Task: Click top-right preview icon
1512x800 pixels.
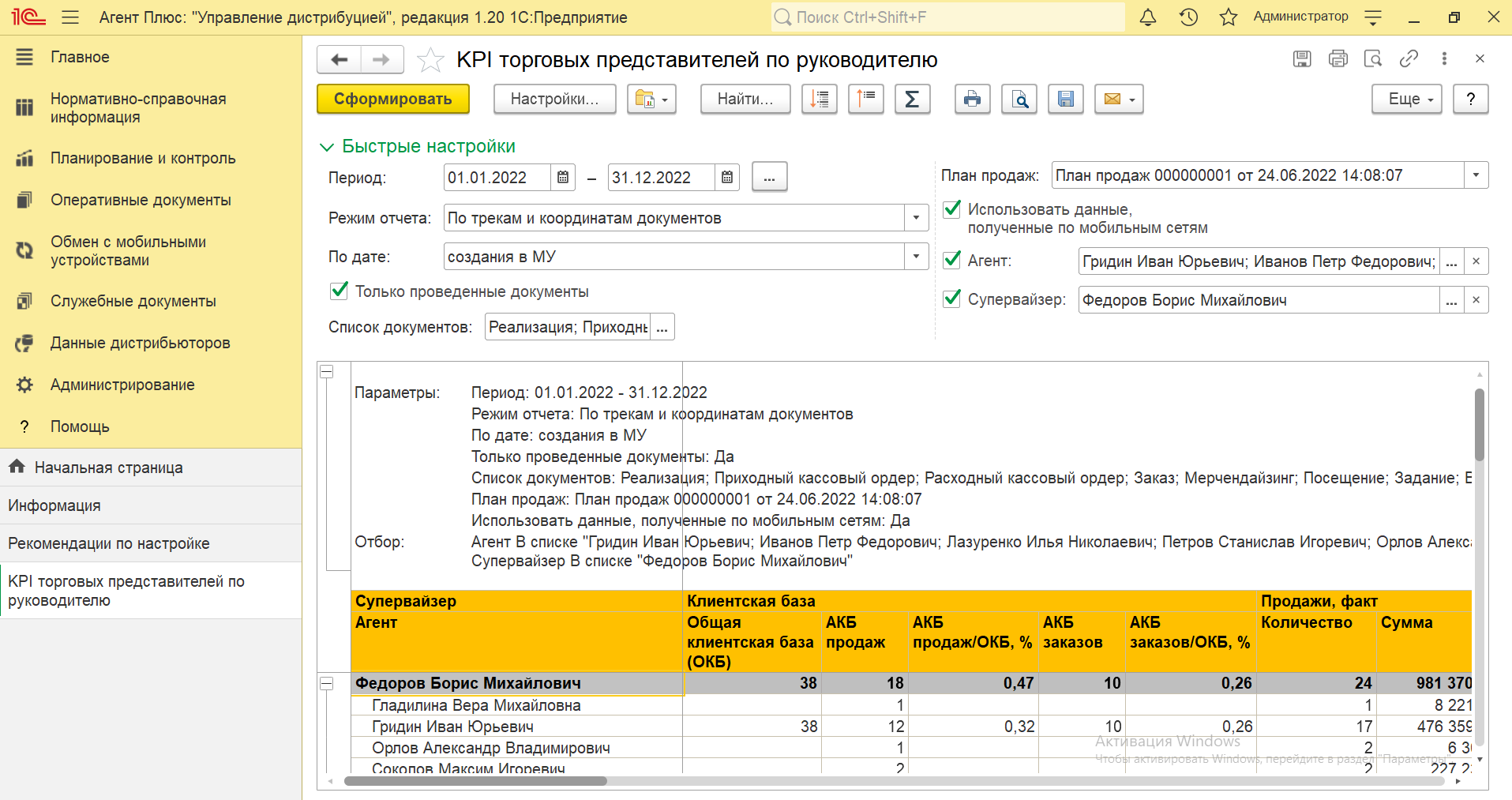Action: [x=1373, y=58]
